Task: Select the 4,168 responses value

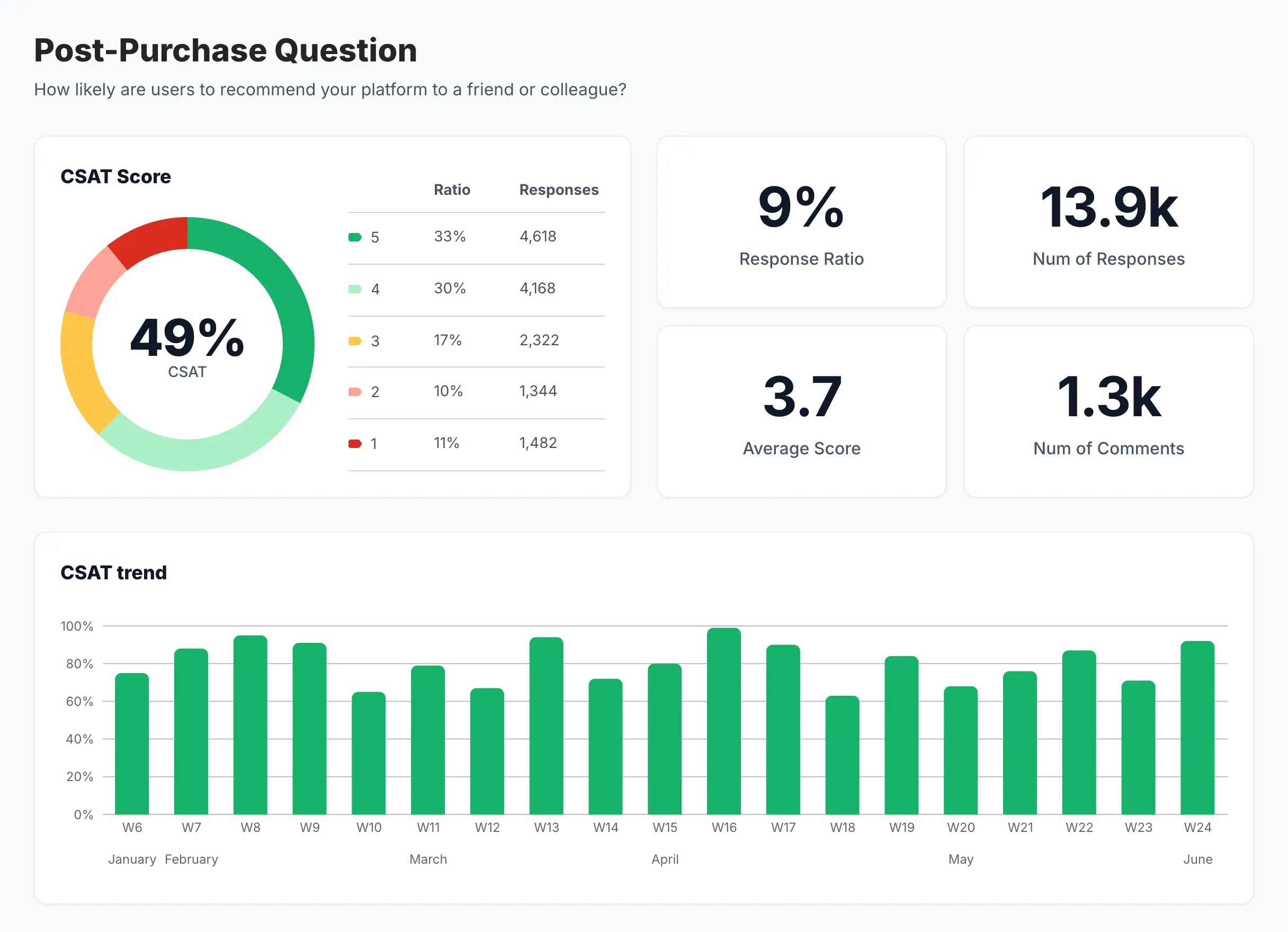Action: [537, 289]
